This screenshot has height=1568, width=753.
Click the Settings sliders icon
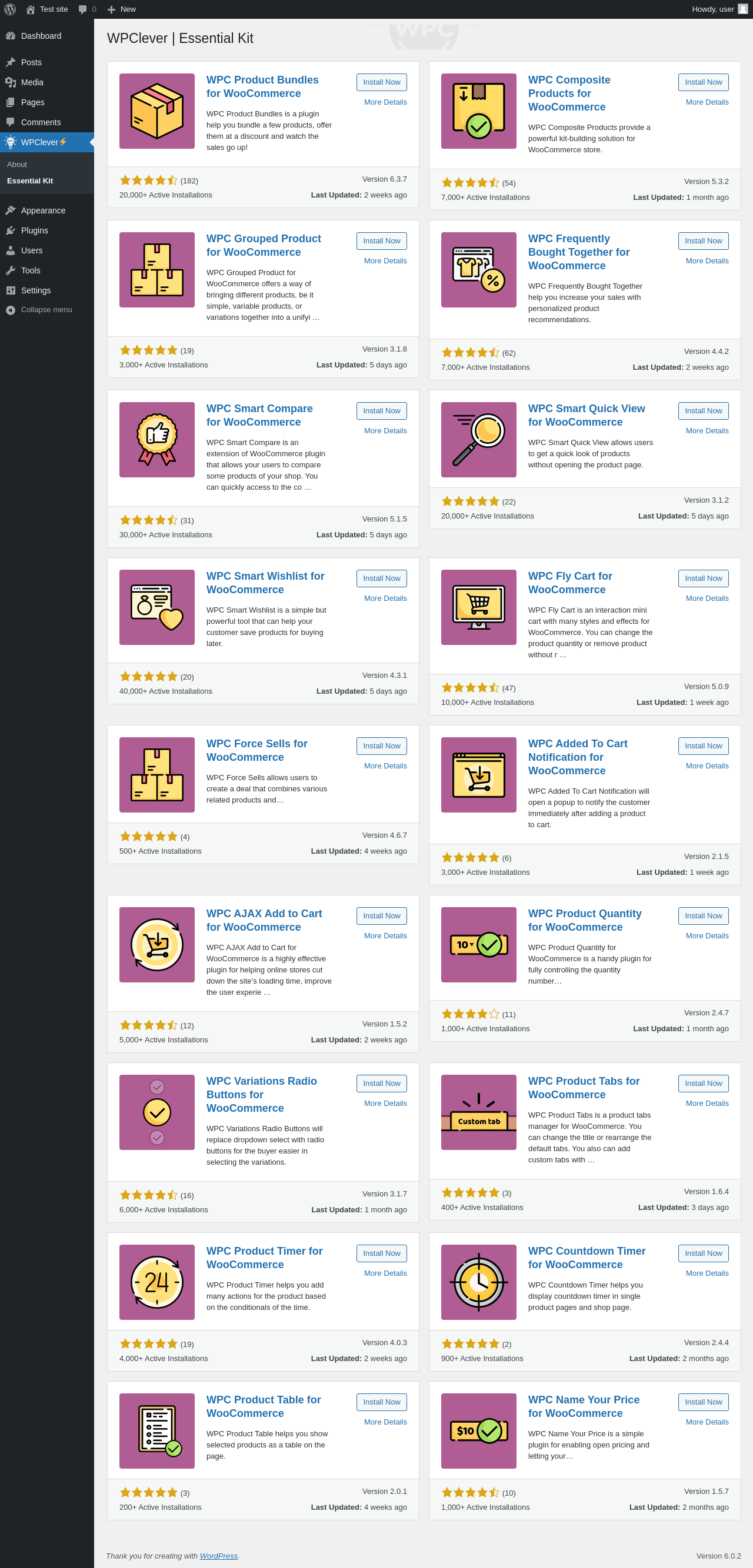[x=11, y=291]
